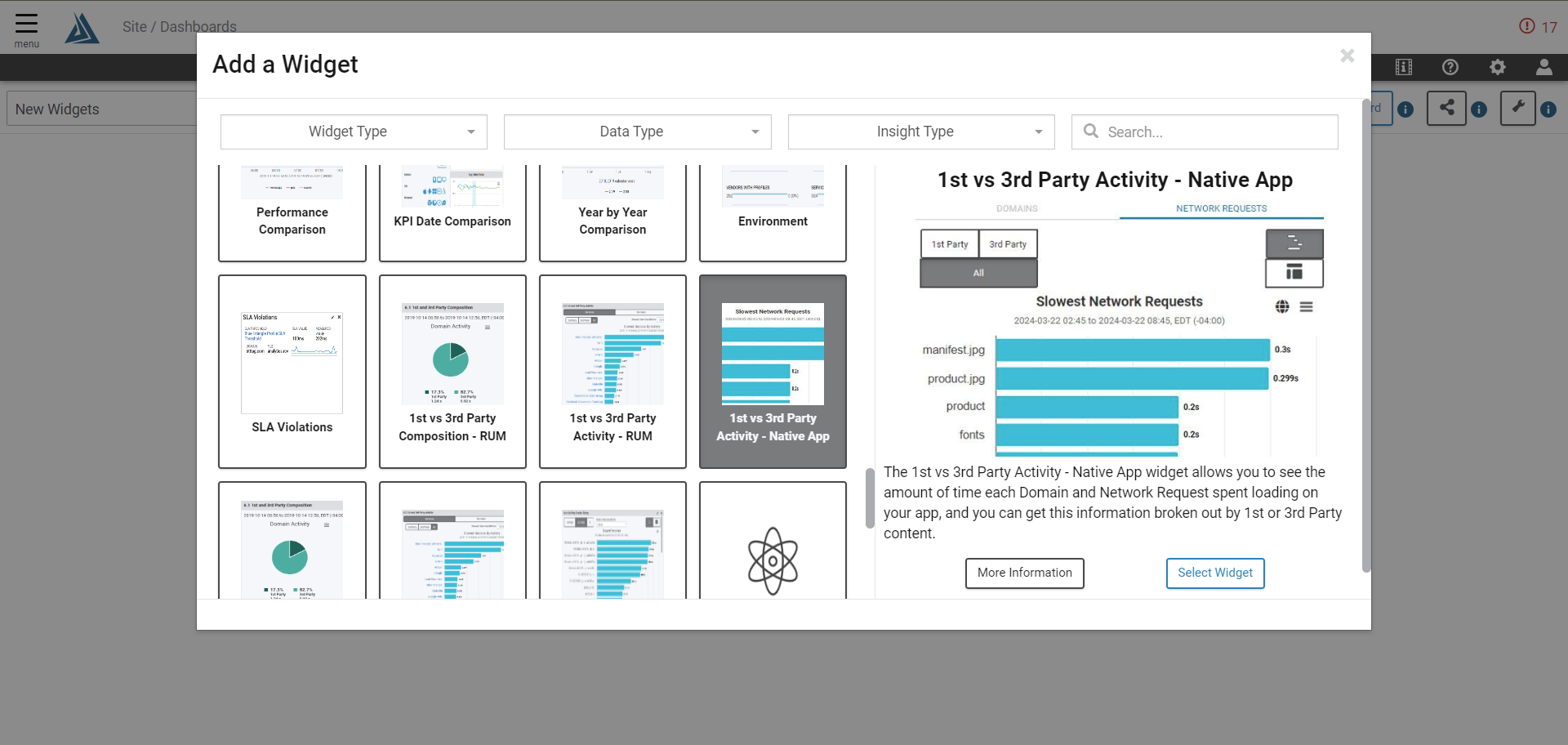Click the widget Search field
1568x745 pixels.
tap(1205, 132)
